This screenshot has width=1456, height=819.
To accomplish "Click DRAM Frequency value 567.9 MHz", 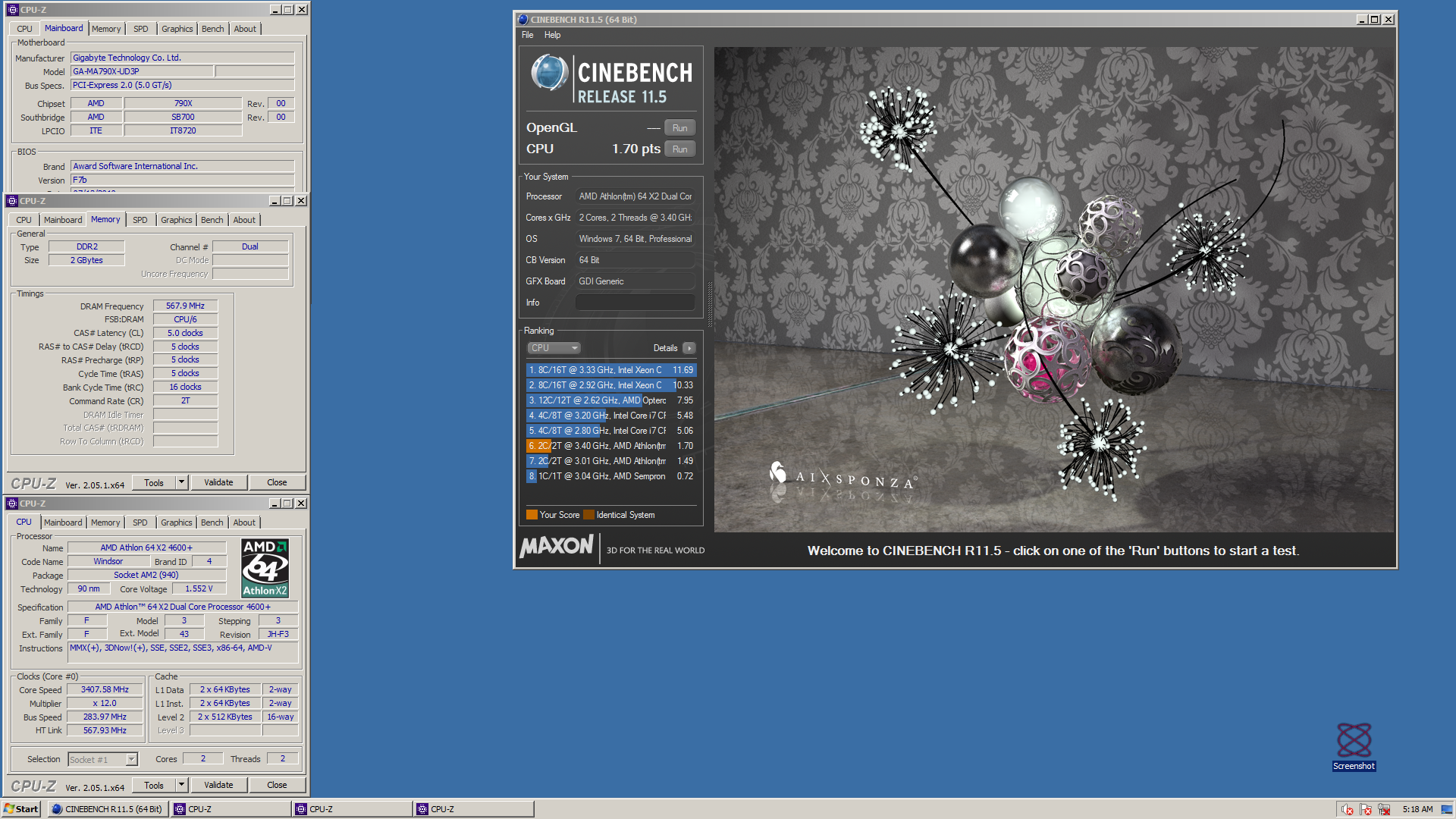I will coord(185,306).
